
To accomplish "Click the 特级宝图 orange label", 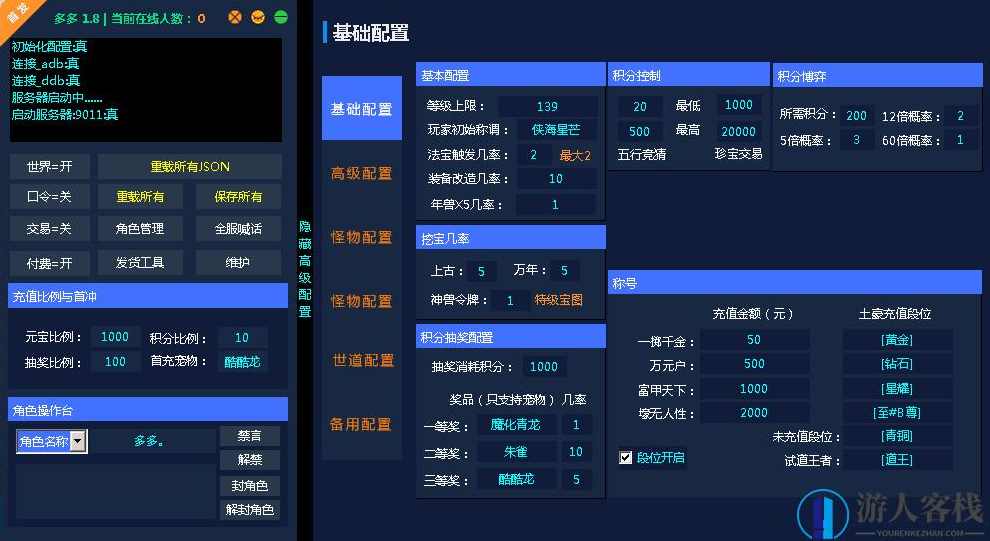I will (558, 300).
